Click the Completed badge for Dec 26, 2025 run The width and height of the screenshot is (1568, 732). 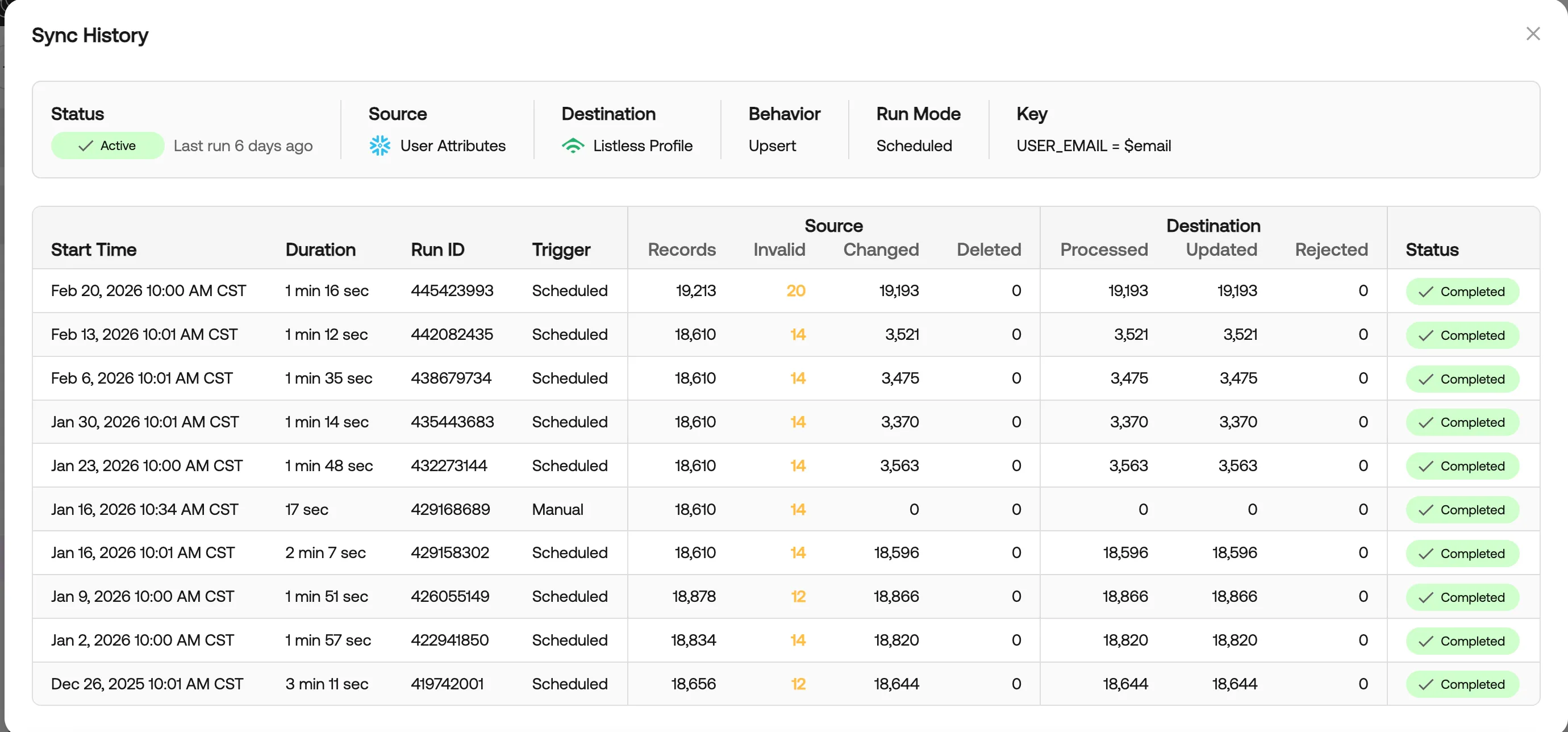1462,684
